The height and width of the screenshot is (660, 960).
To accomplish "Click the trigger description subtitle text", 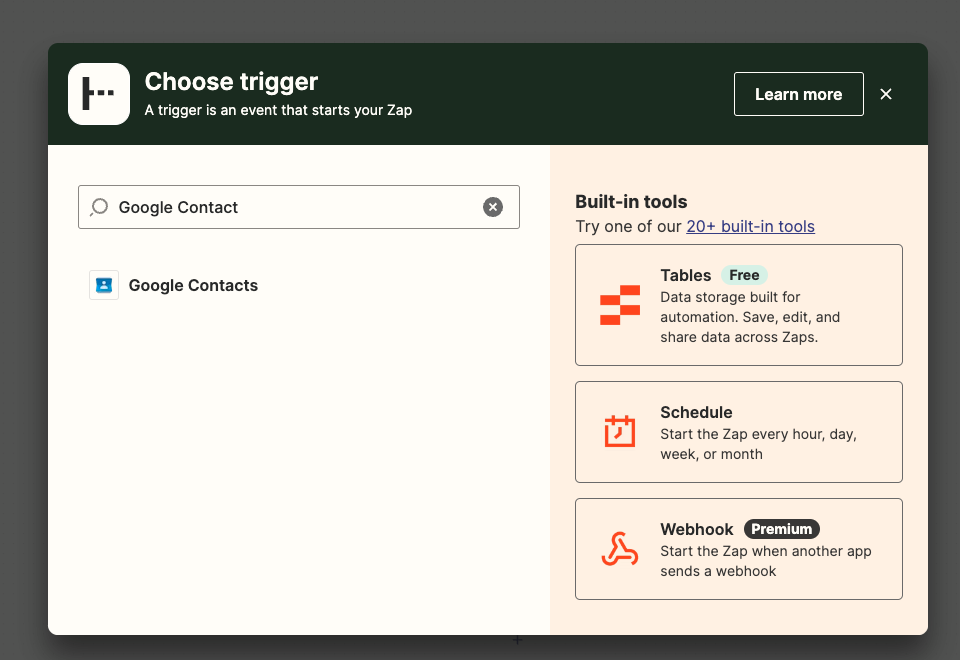I will click(278, 110).
